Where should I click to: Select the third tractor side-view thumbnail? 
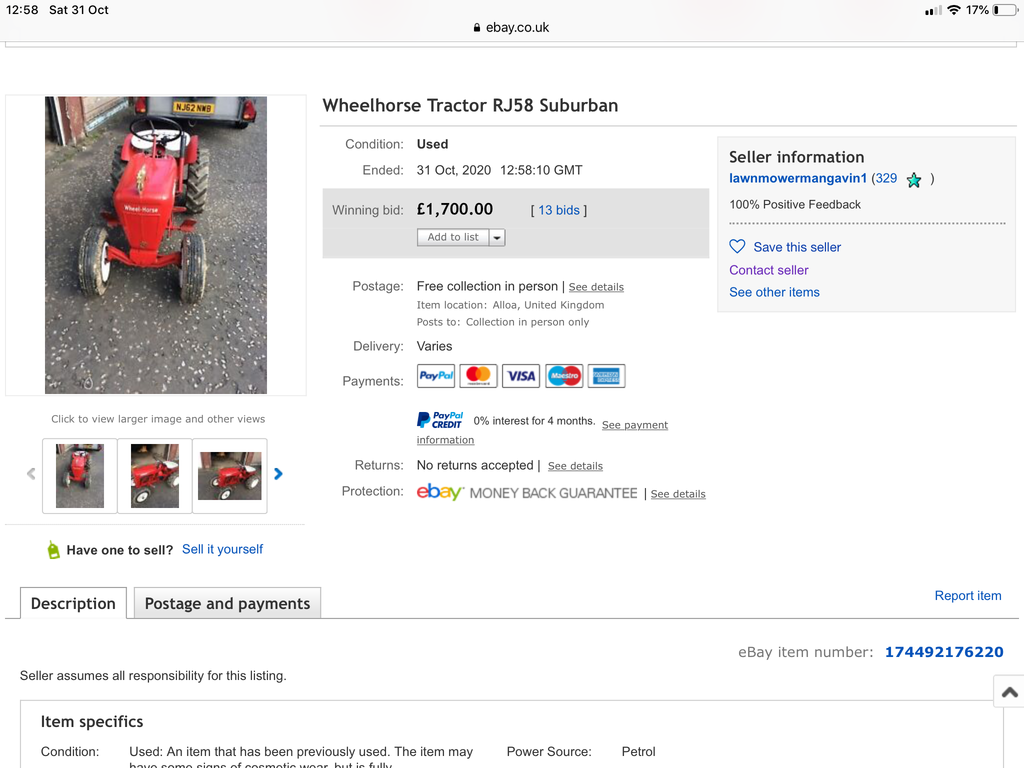point(229,476)
